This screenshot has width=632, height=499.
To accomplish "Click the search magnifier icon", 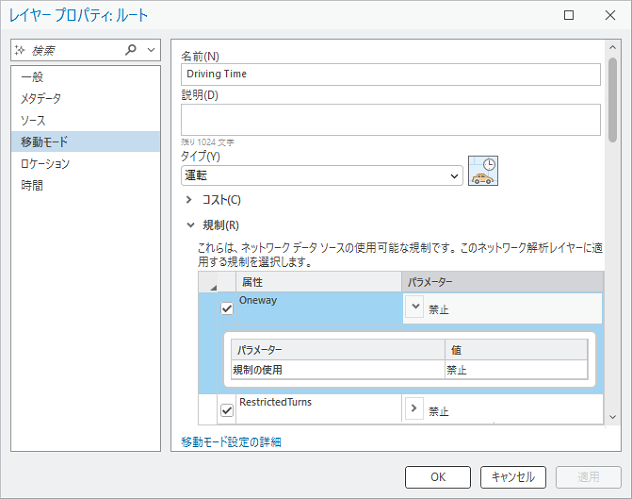I will point(131,49).
